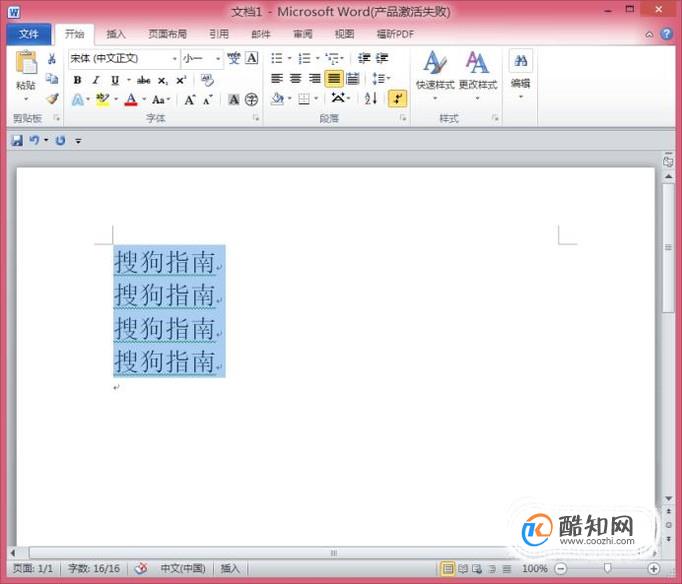Image resolution: width=682 pixels, height=584 pixels.
Task: Click the zoom out minus button
Action: 561,568
